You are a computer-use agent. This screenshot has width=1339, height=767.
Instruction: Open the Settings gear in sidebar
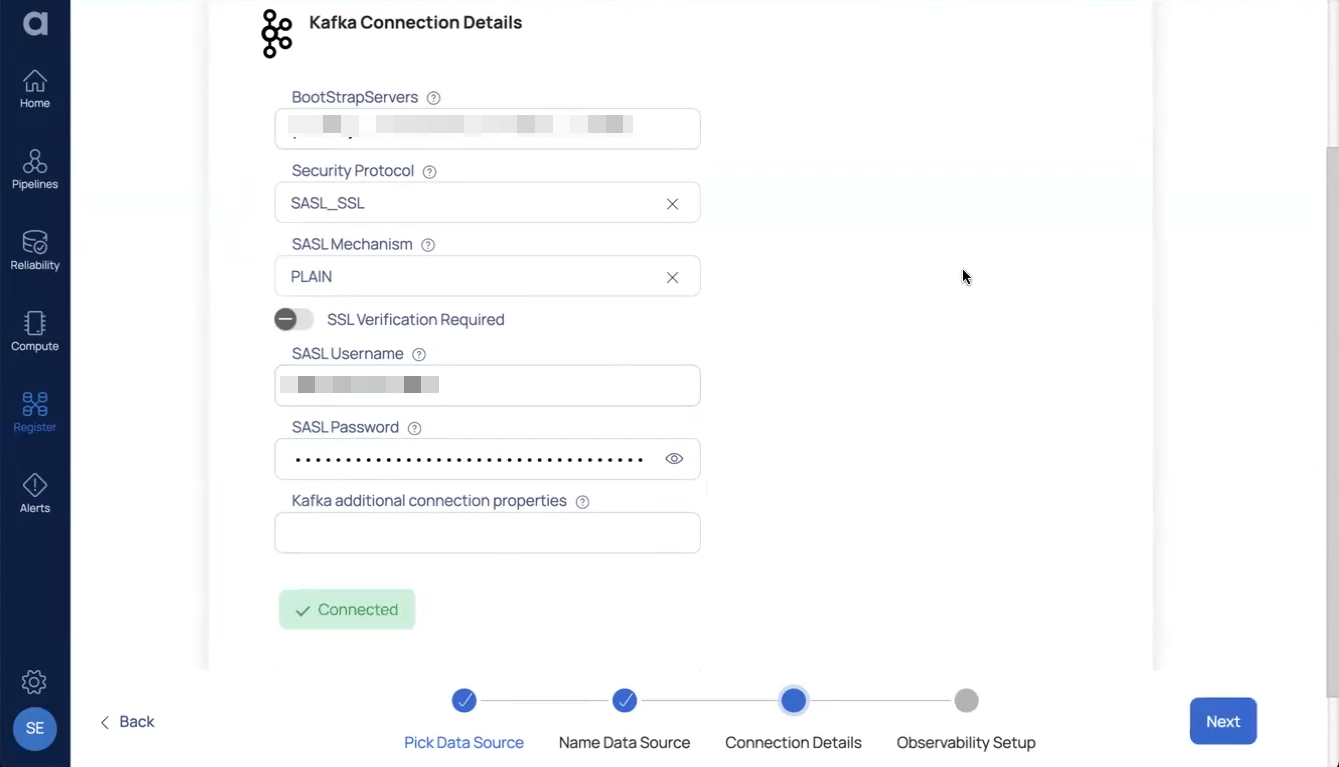click(34, 681)
